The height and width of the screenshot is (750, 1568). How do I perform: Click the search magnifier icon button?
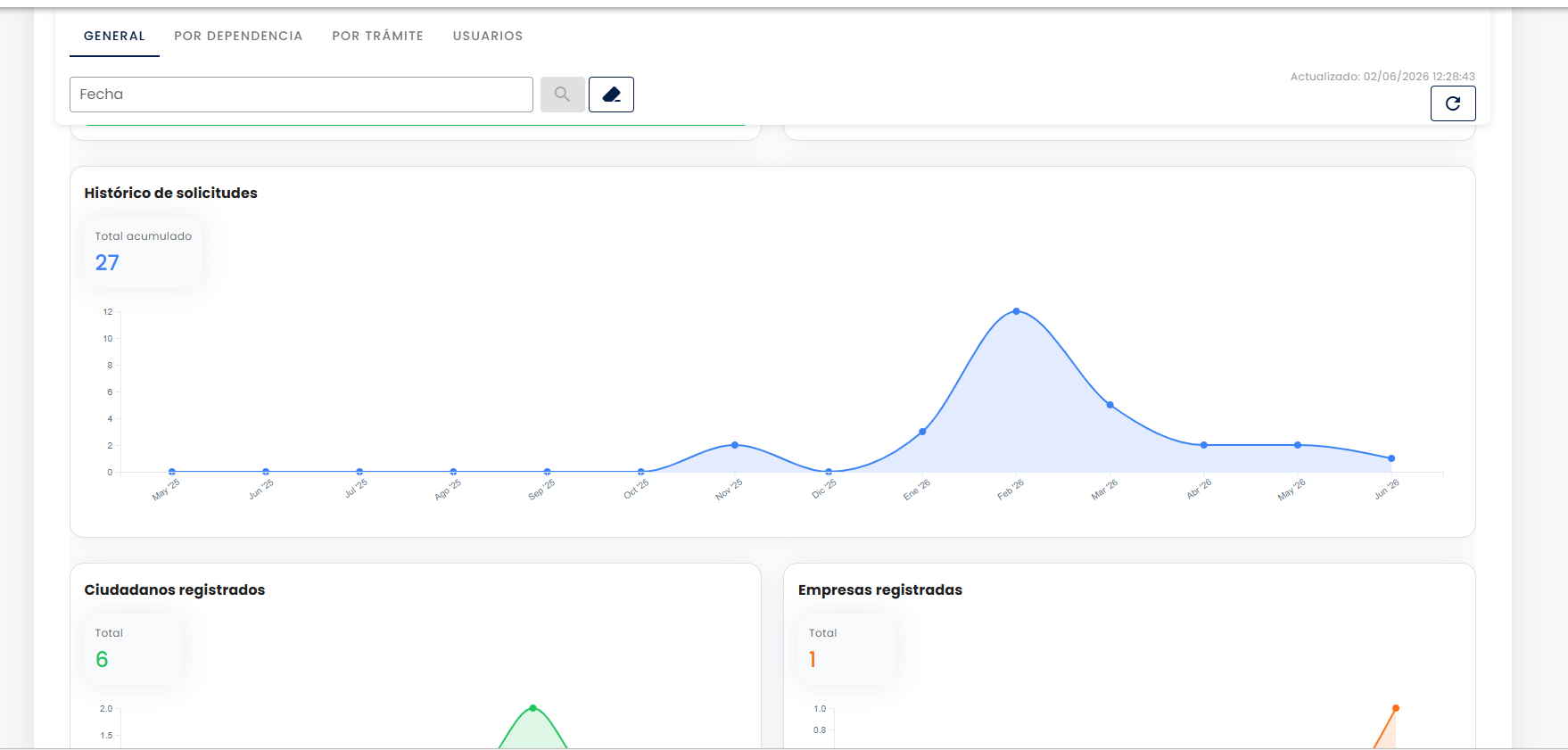(562, 95)
